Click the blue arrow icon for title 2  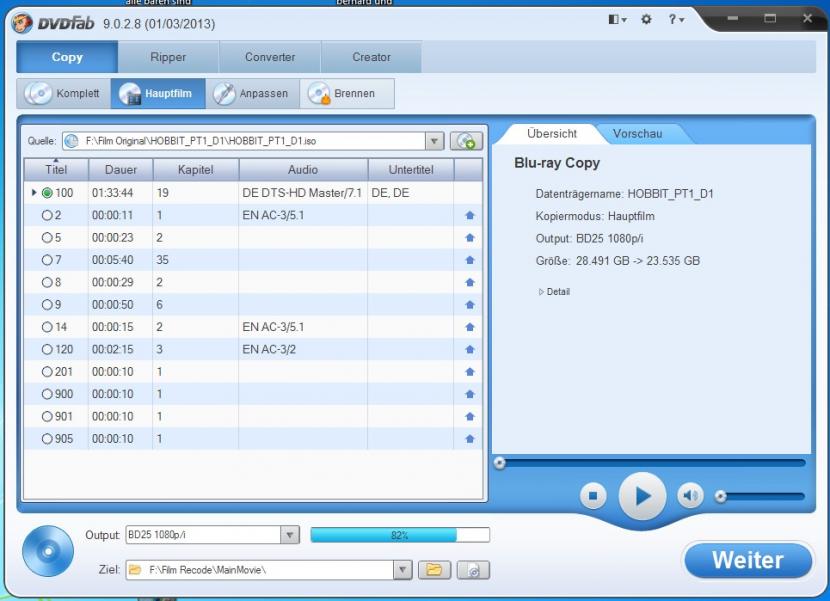[470, 216]
